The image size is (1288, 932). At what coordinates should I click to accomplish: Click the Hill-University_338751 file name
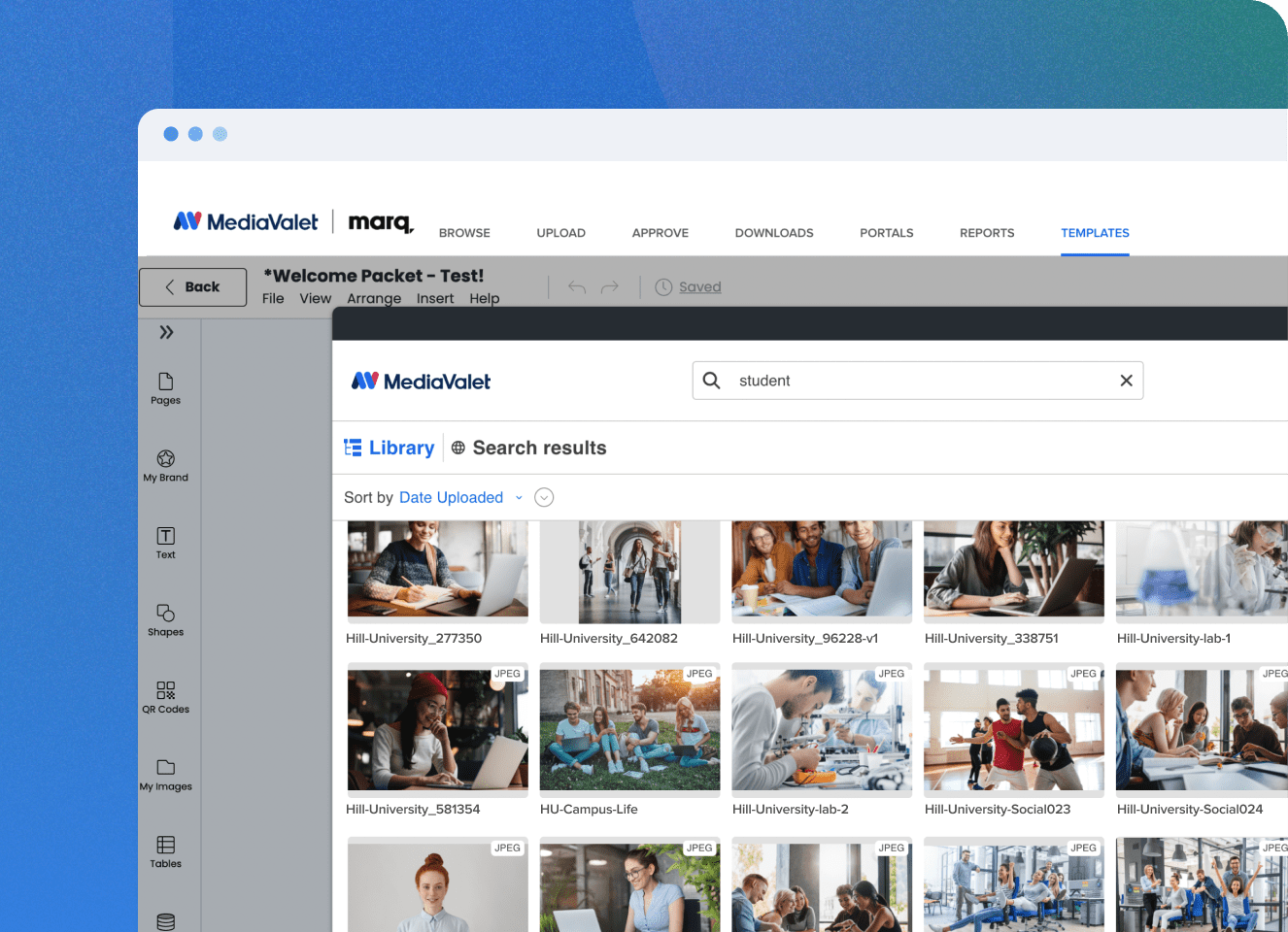pos(992,639)
